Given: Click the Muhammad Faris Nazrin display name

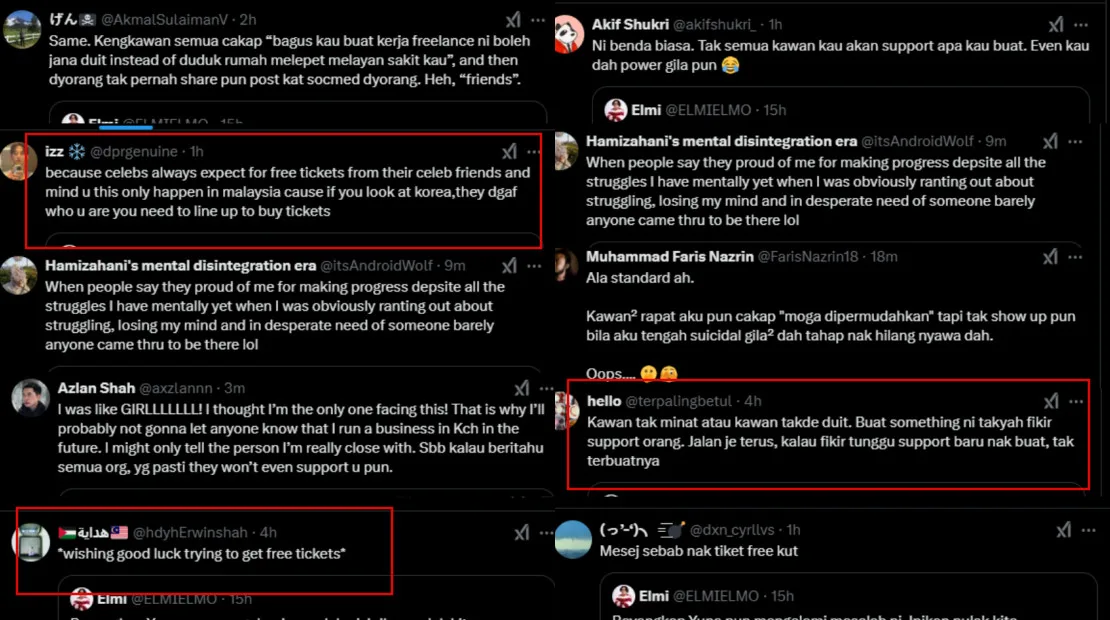Looking at the screenshot, I should (x=669, y=257).
